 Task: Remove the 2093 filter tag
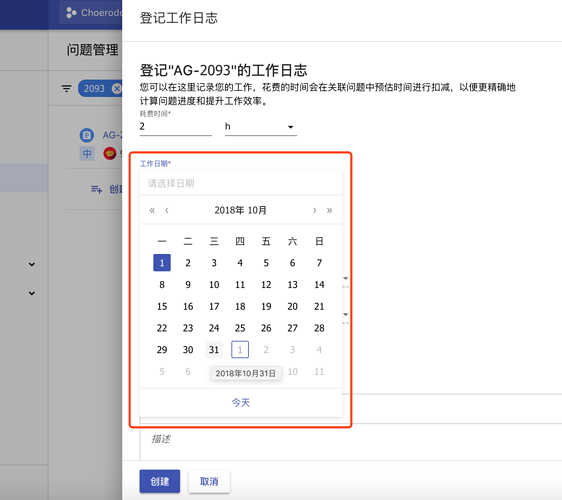click(x=116, y=88)
